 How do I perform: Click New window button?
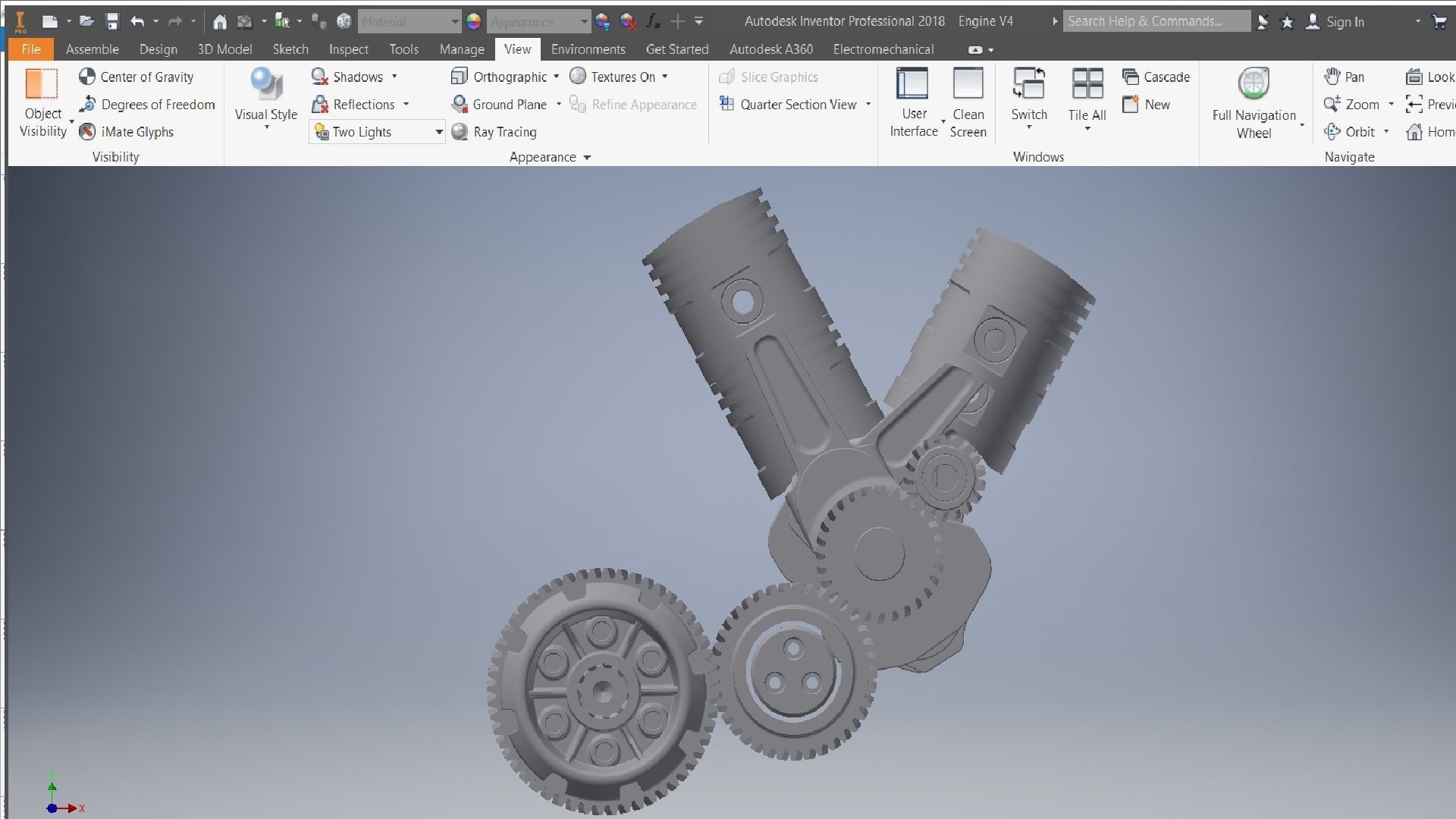[1146, 104]
